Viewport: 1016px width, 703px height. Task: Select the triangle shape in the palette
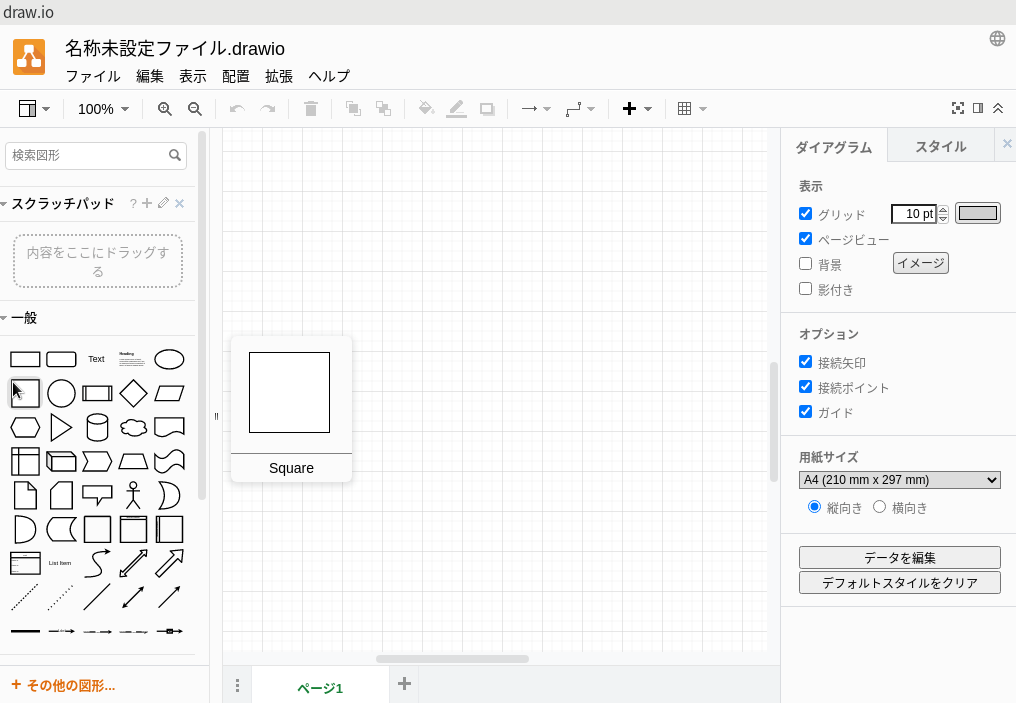[61, 428]
